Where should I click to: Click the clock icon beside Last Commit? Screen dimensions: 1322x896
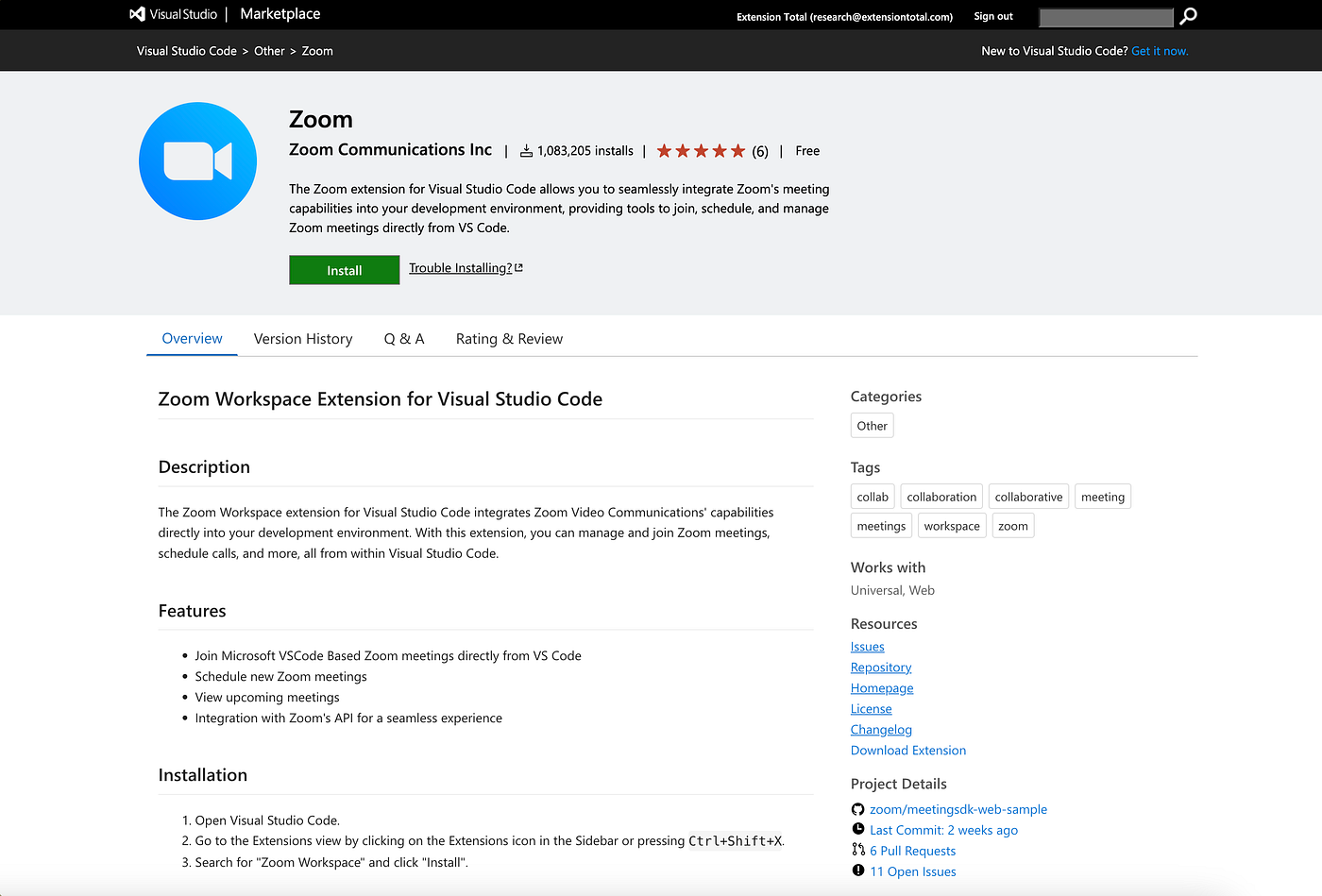pos(857,829)
